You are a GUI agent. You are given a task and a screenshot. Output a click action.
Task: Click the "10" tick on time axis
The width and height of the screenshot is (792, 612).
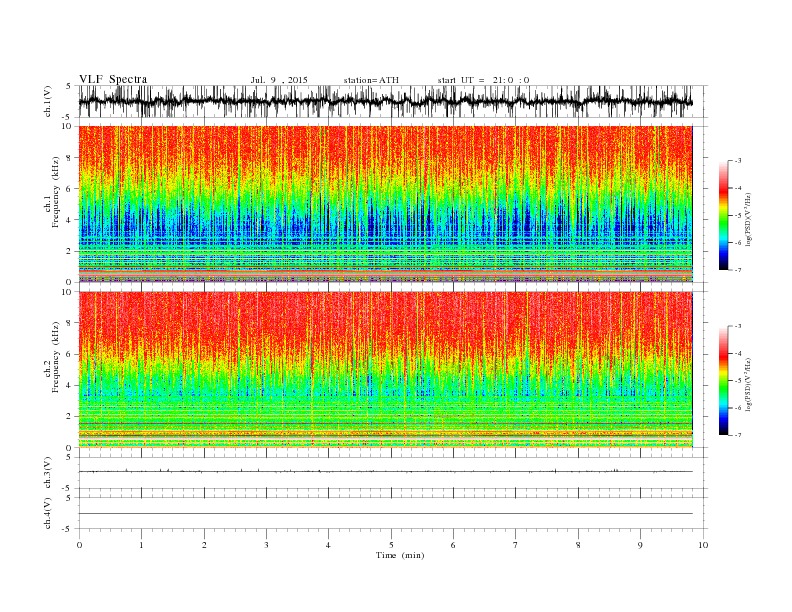(x=703, y=545)
